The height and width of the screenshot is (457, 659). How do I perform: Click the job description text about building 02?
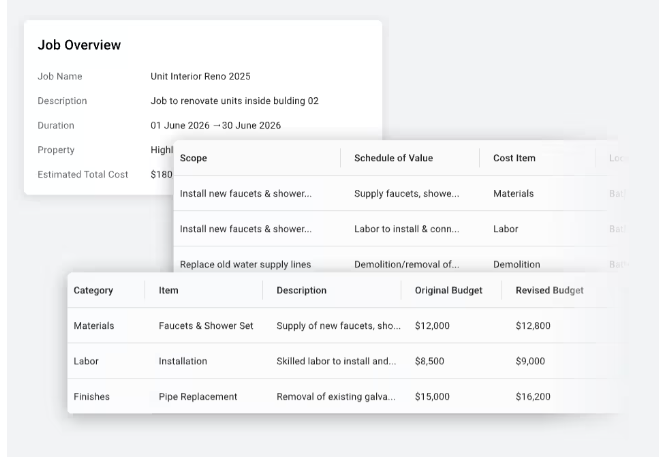pyautogui.click(x=234, y=101)
